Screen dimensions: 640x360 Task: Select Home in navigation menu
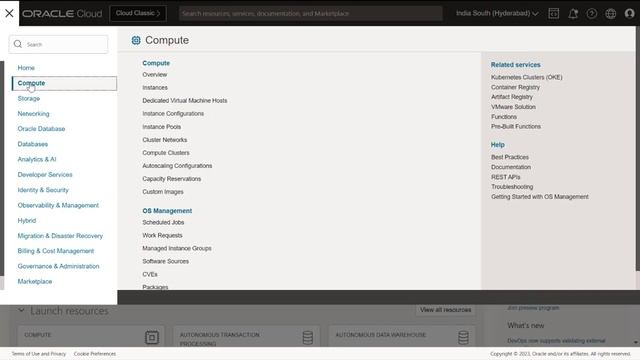pyautogui.click(x=26, y=68)
